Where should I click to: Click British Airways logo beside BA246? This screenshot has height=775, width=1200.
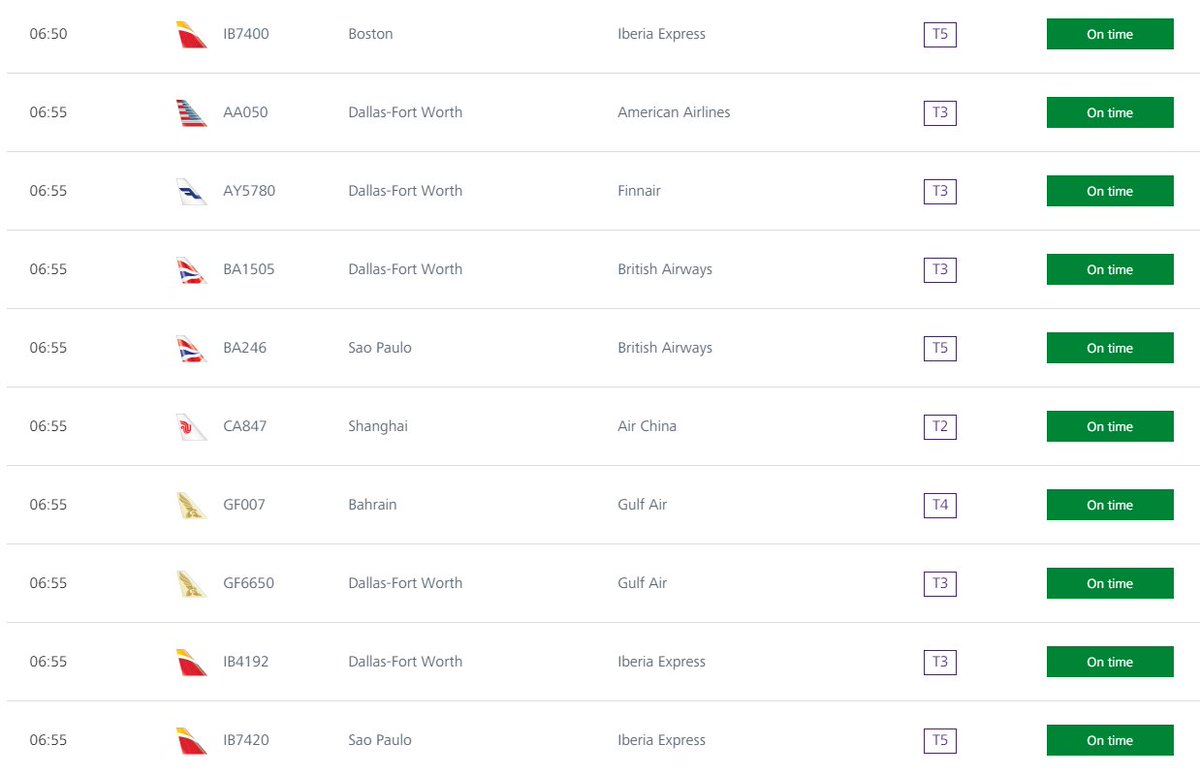pyautogui.click(x=190, y=348)
